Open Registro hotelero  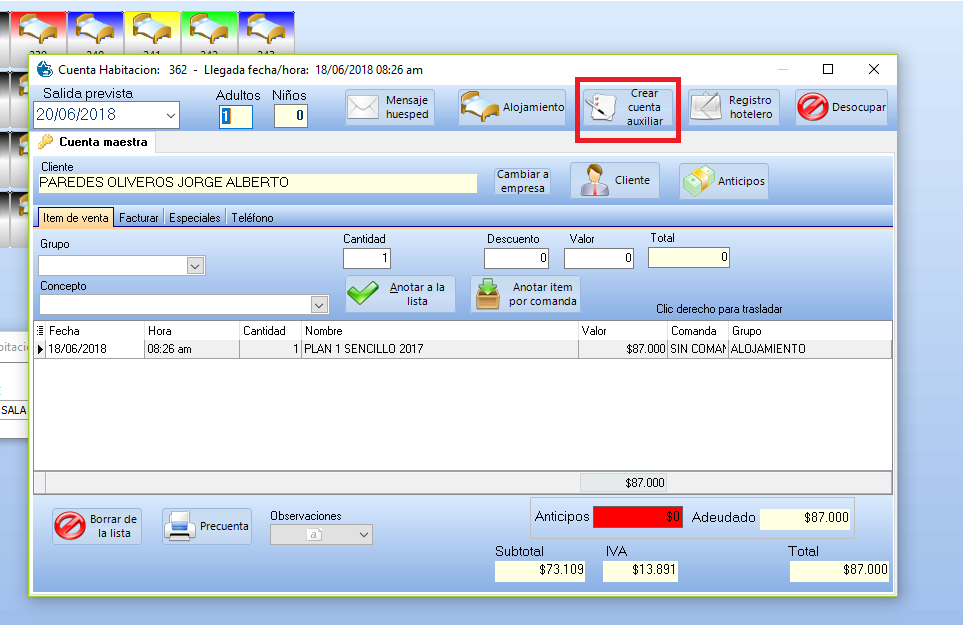coord(734,107)
